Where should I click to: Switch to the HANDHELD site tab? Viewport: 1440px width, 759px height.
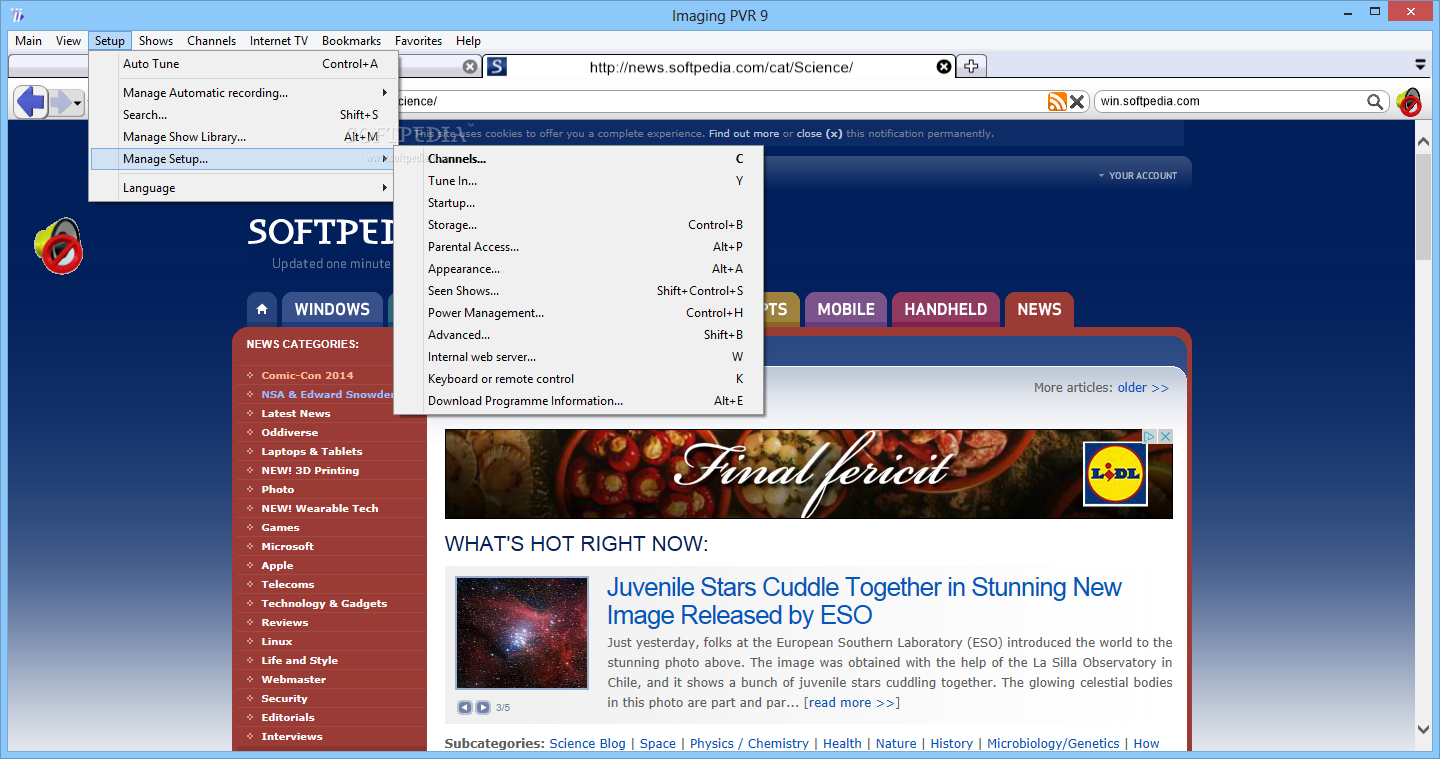pyautogui.click(x=946, y=309)
